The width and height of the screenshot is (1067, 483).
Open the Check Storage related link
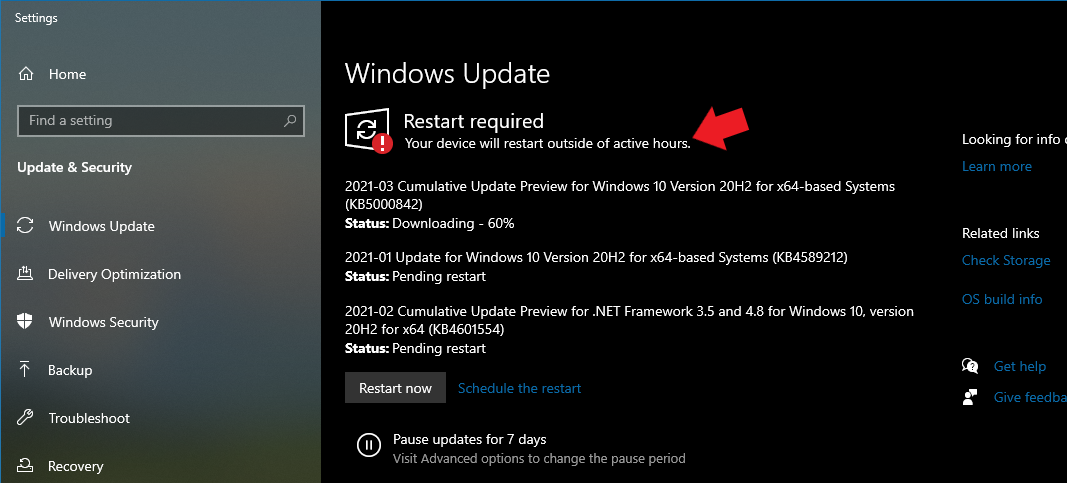point(1006,261)
